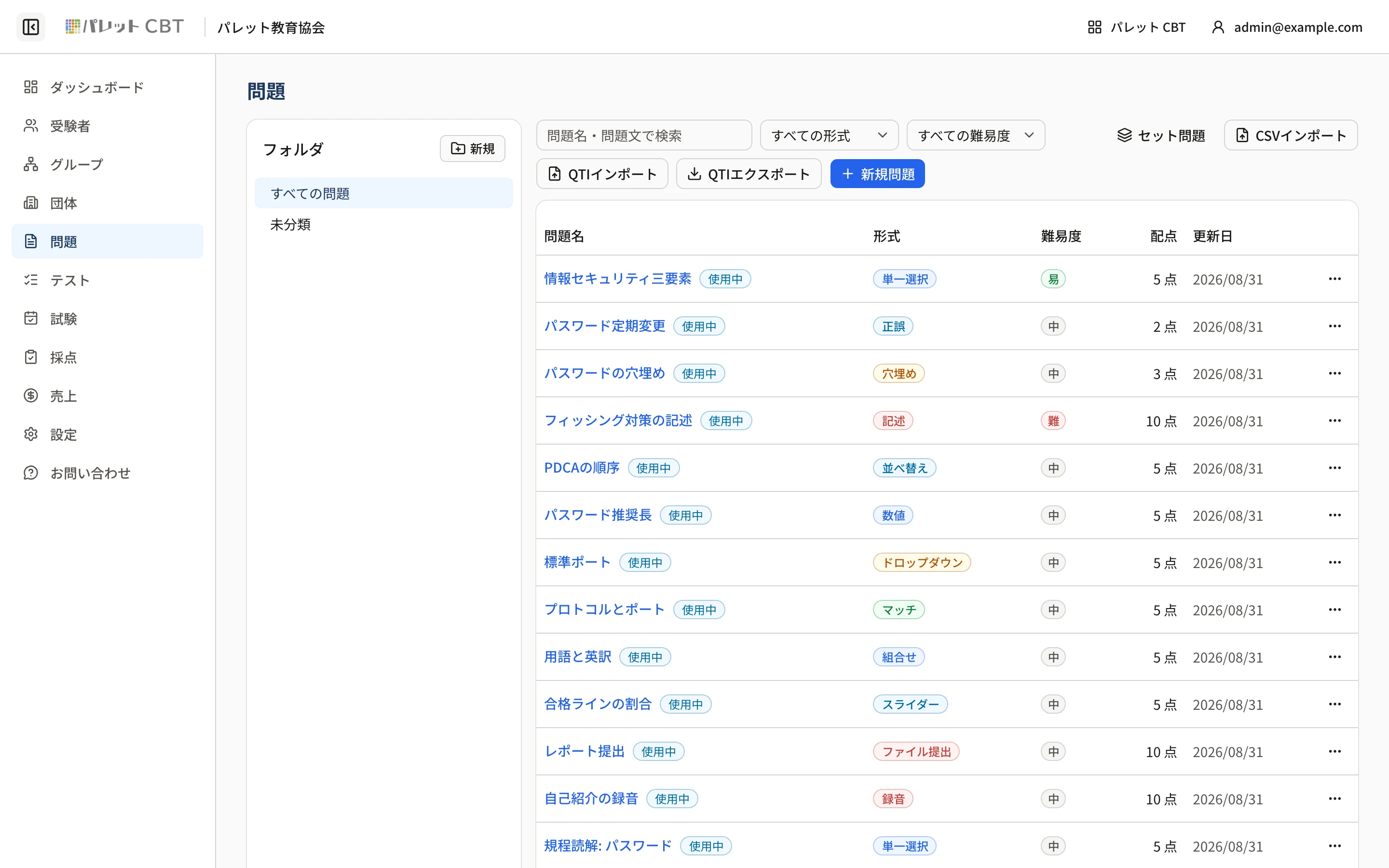The image size is (1389, 868).
Task: Click the ファイル提出 format badge
Action: tap(916, 751)
